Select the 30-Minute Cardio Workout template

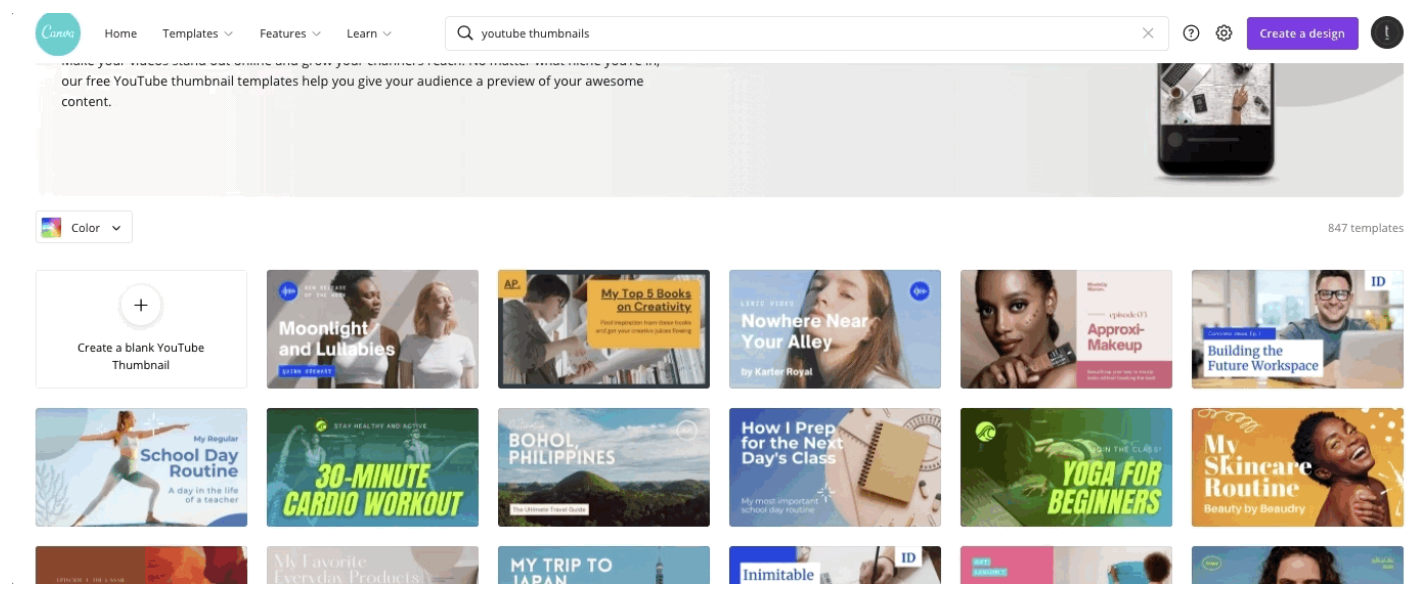click(x=372, y=467)
